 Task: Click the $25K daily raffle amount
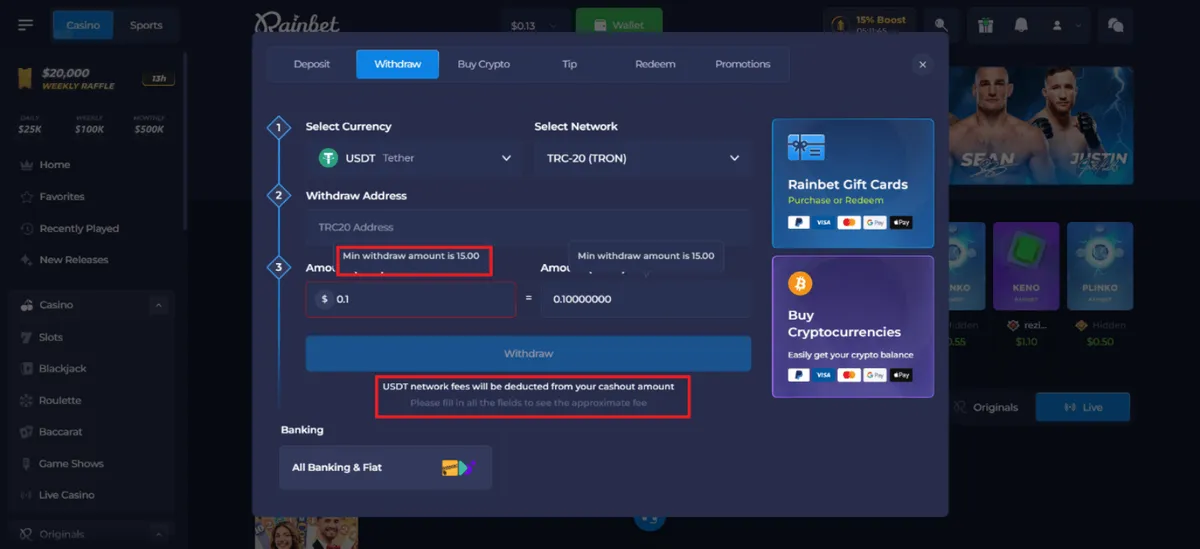tap(30, 129)
